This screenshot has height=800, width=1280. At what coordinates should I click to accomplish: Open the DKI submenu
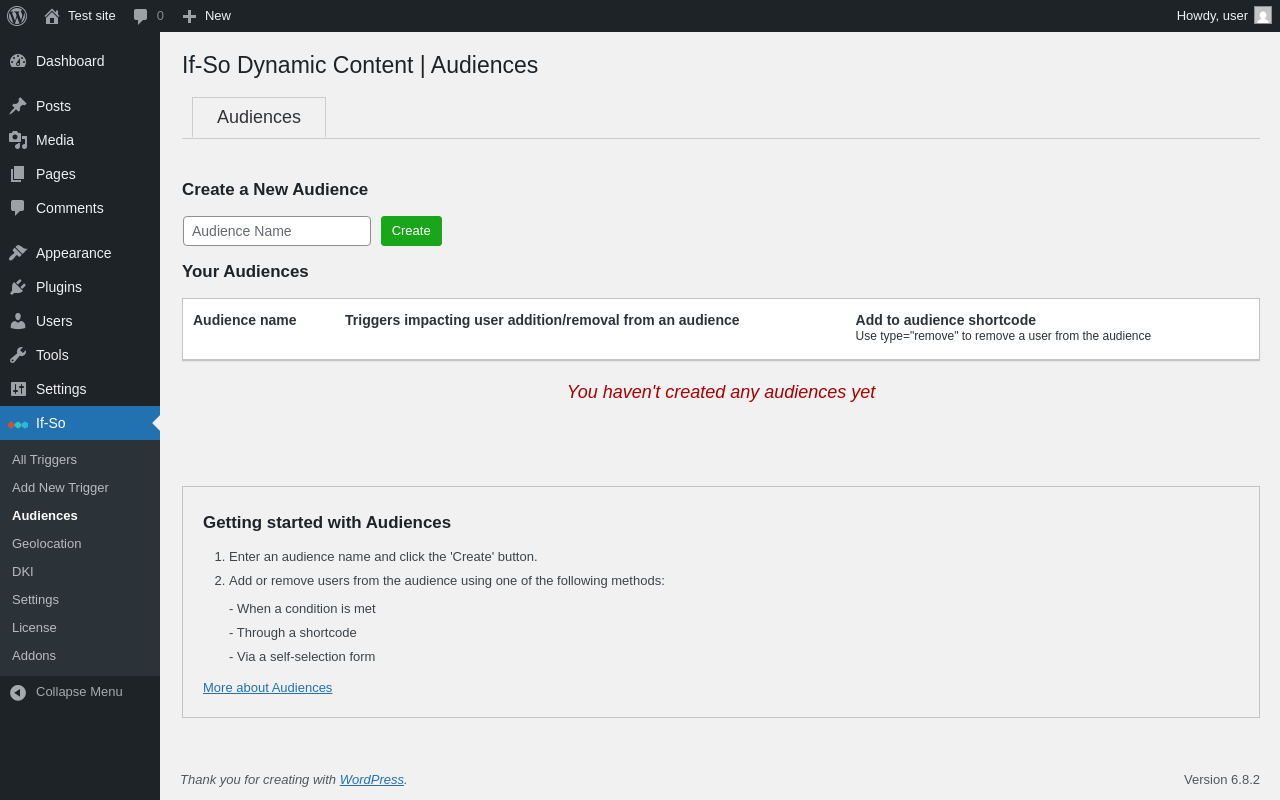(x=80, y=572)
